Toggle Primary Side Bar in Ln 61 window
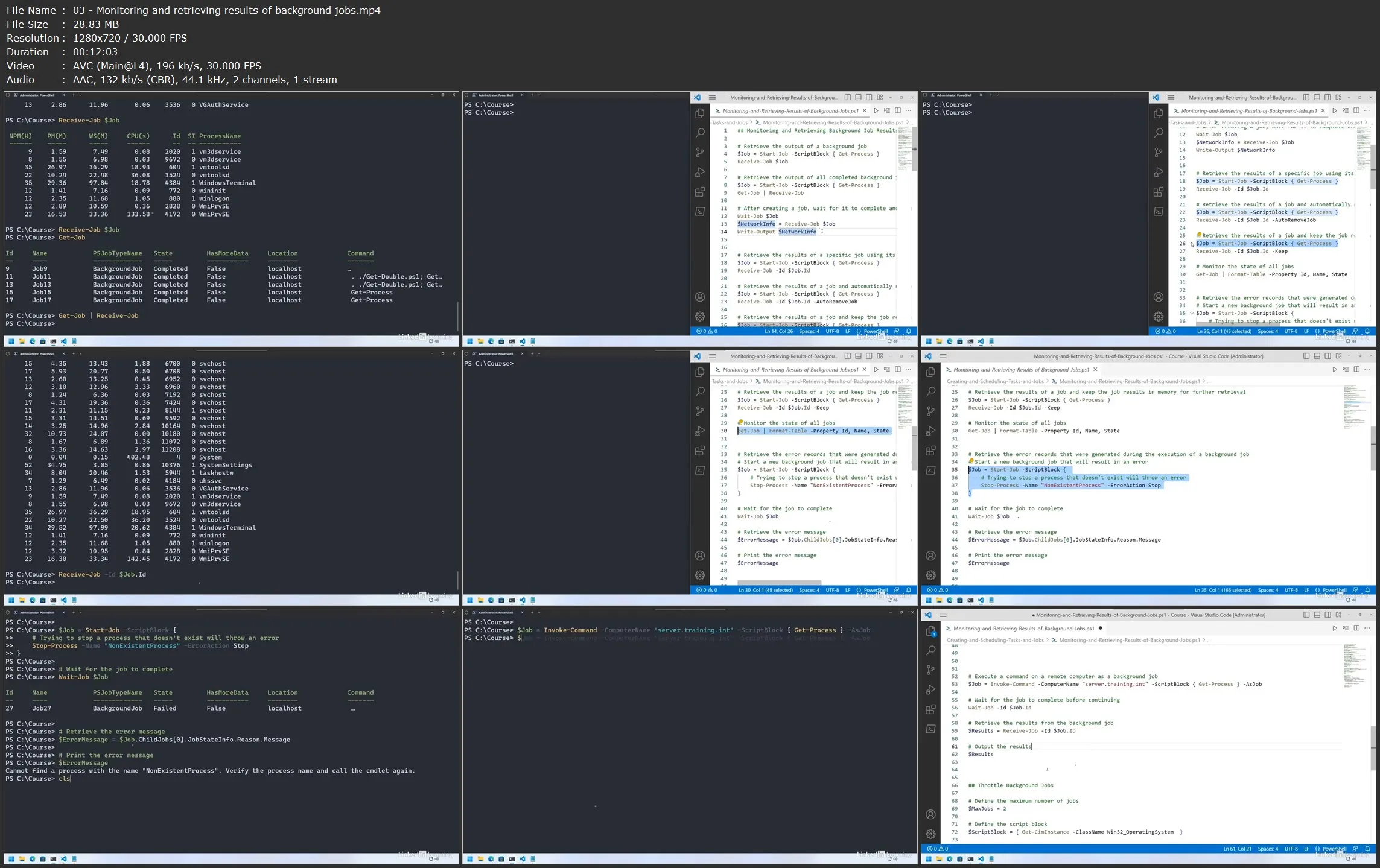1380x868 pixels. tap(1306, 615)
